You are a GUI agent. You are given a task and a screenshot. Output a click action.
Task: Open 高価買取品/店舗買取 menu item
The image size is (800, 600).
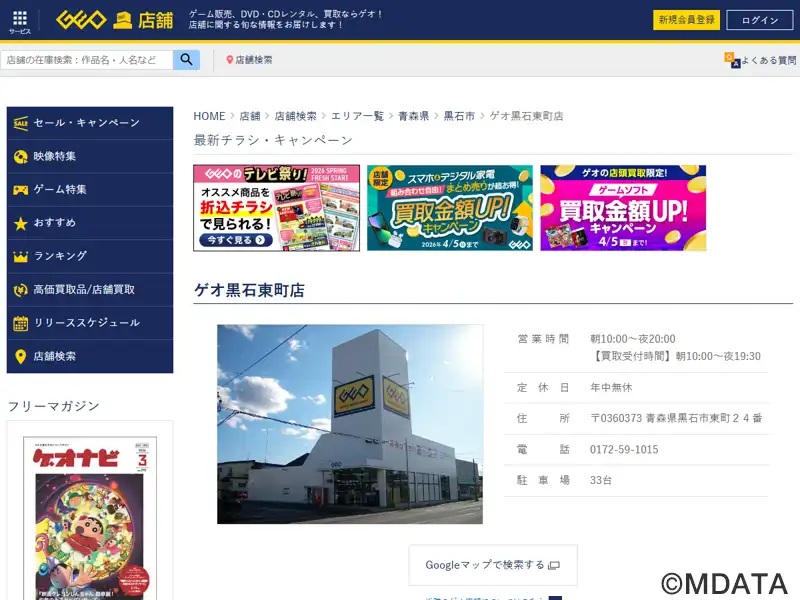(x=90, y=290)
